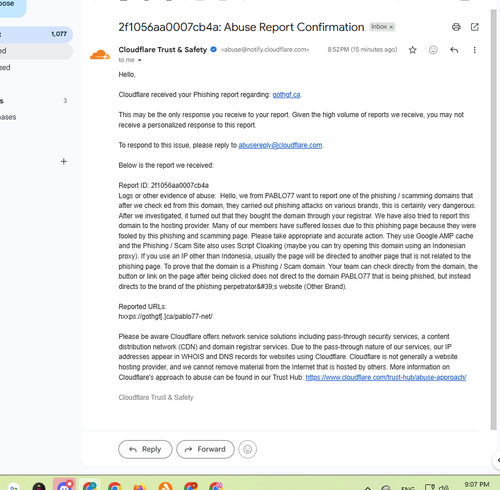Click the taskbar clock showing 9:07 PM
The height and width of the screenshot is (490, 500).
coord(477,484)
